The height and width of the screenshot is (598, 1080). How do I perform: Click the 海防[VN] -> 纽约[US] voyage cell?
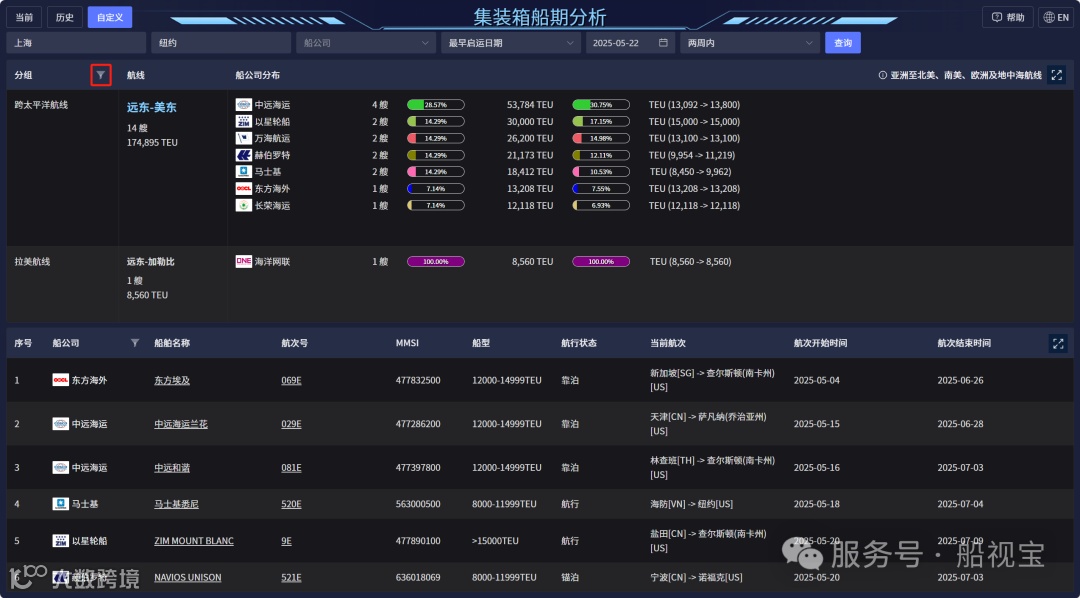(x=692, y=504)
